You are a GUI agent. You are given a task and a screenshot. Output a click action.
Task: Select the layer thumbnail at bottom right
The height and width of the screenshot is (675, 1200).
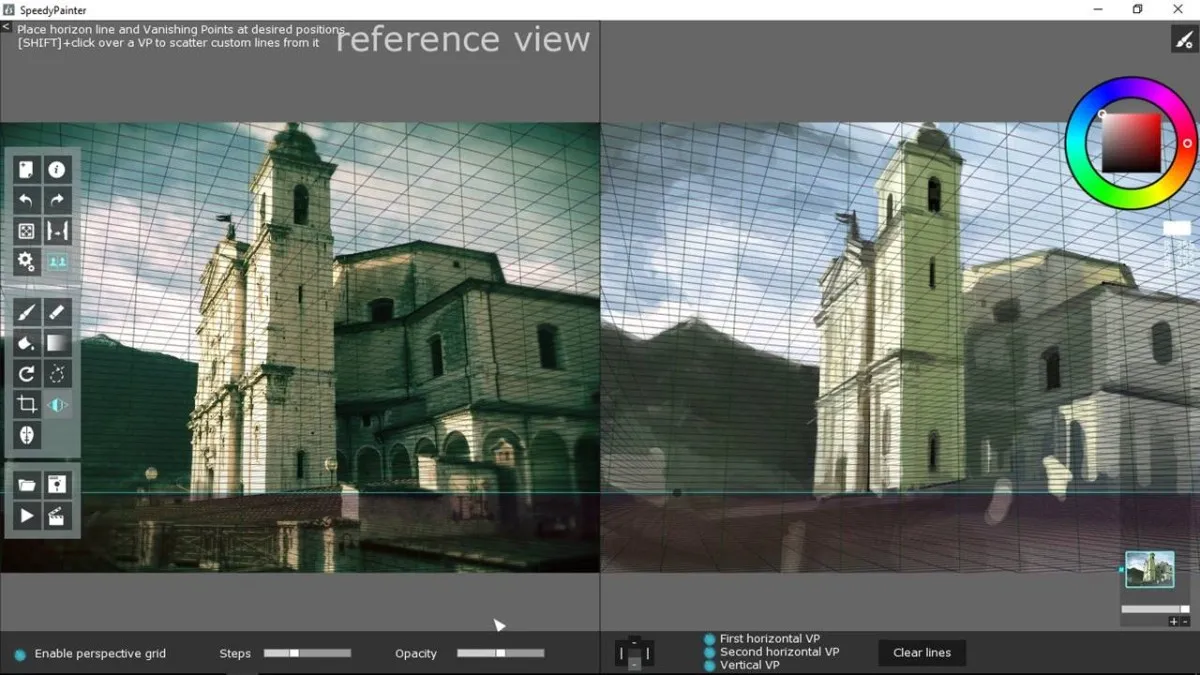click(1150, 569)
